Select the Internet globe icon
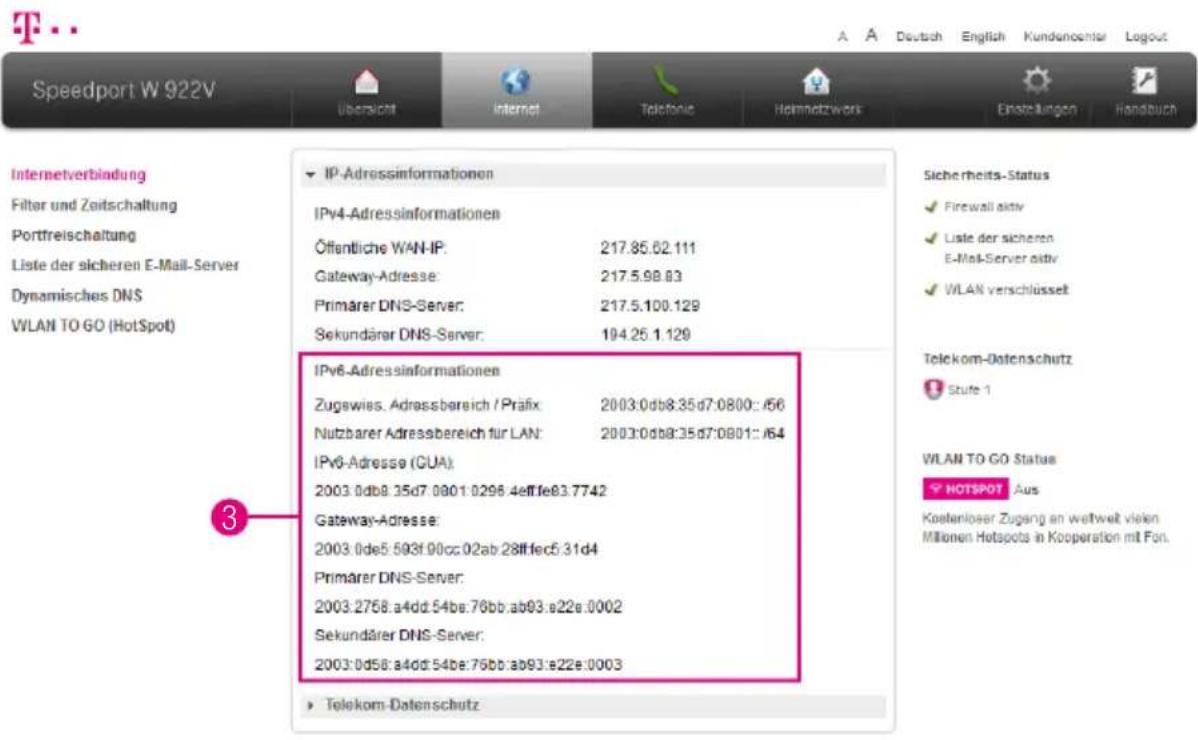Viewport: 1198px width, 740px height. coord(516,81)
